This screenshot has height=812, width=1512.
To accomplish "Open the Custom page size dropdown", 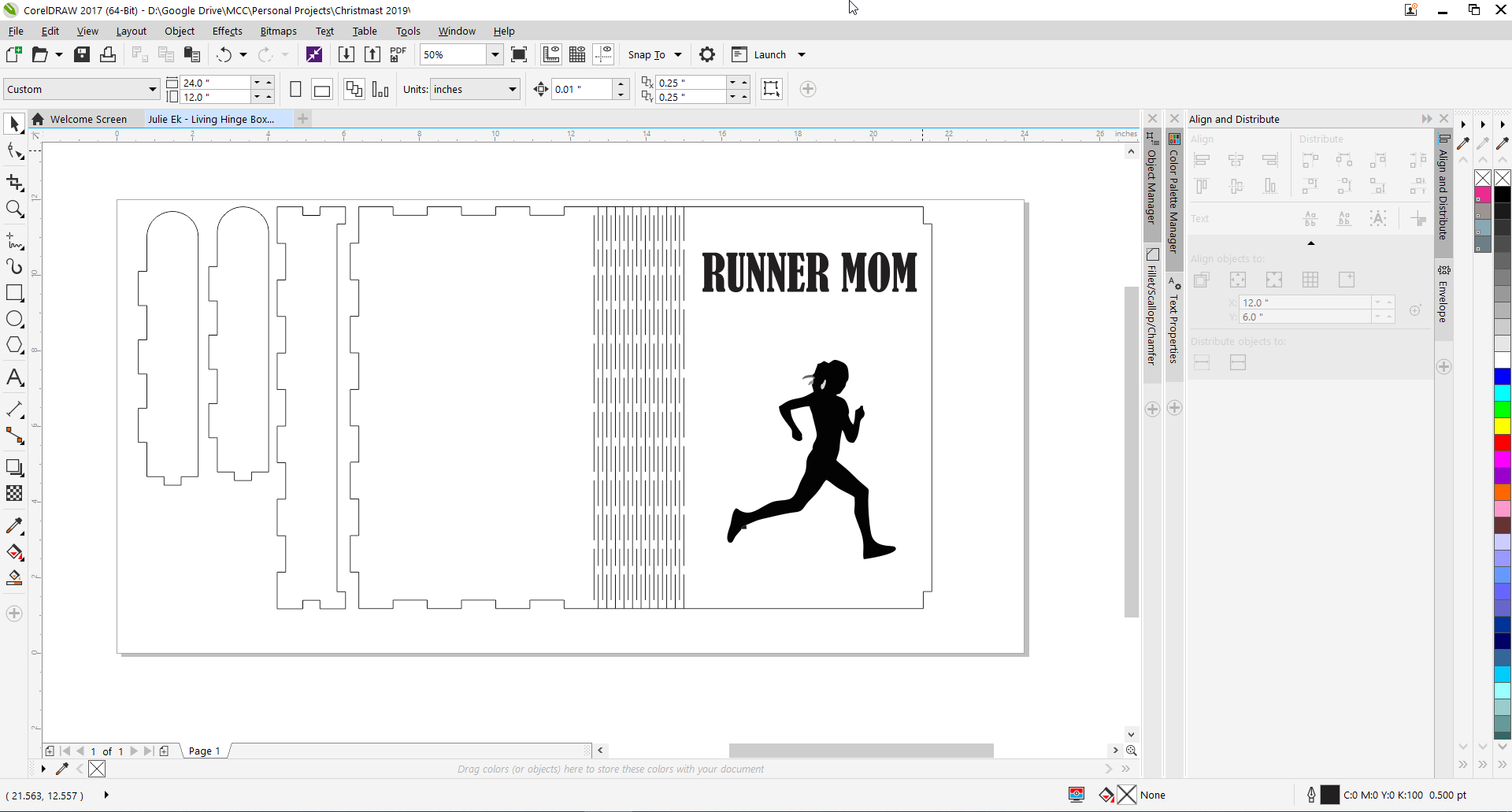I will (x=152, y=90).
